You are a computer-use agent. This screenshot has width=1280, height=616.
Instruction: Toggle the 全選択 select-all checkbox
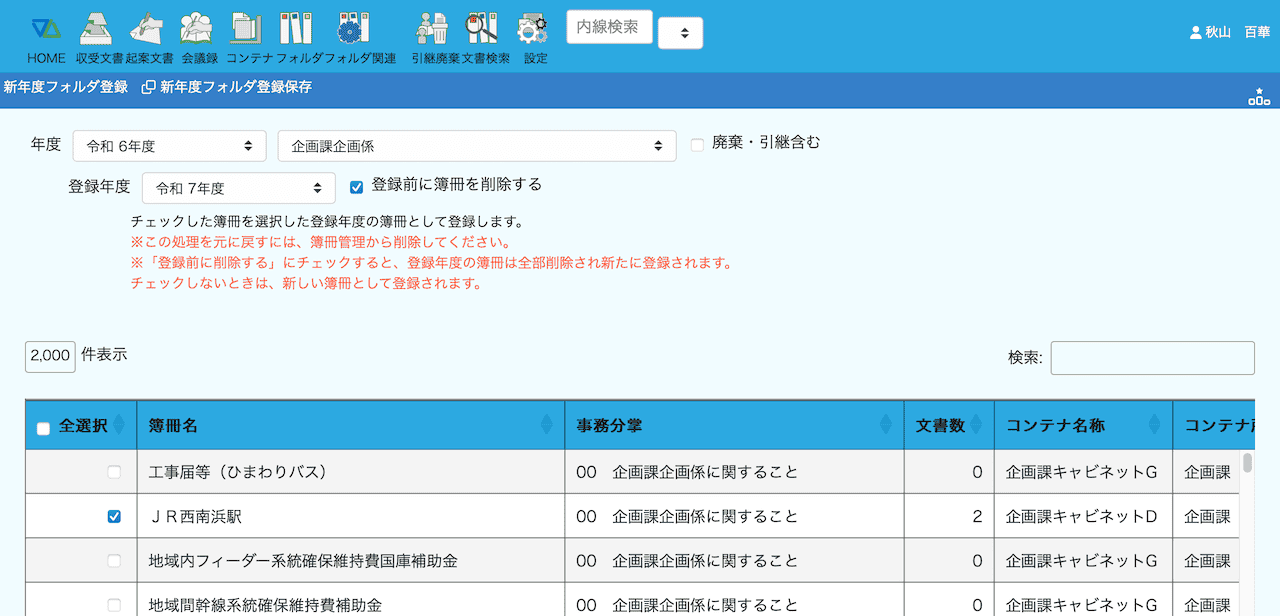pos(43,428)
